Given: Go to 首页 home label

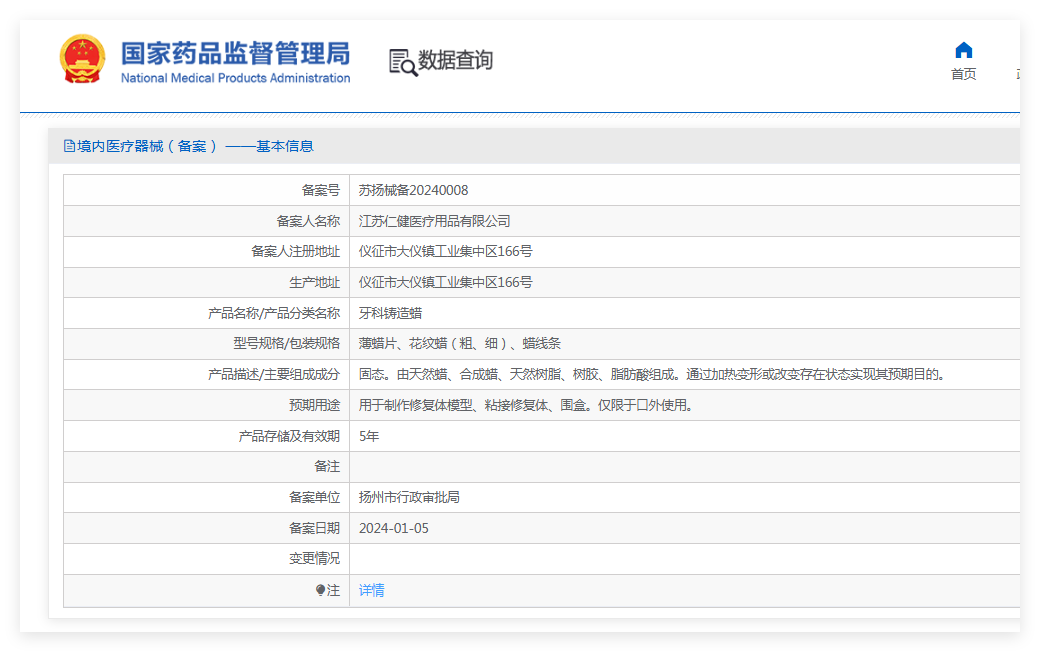Looking at the screenshot, I should (x=963, y=74).
